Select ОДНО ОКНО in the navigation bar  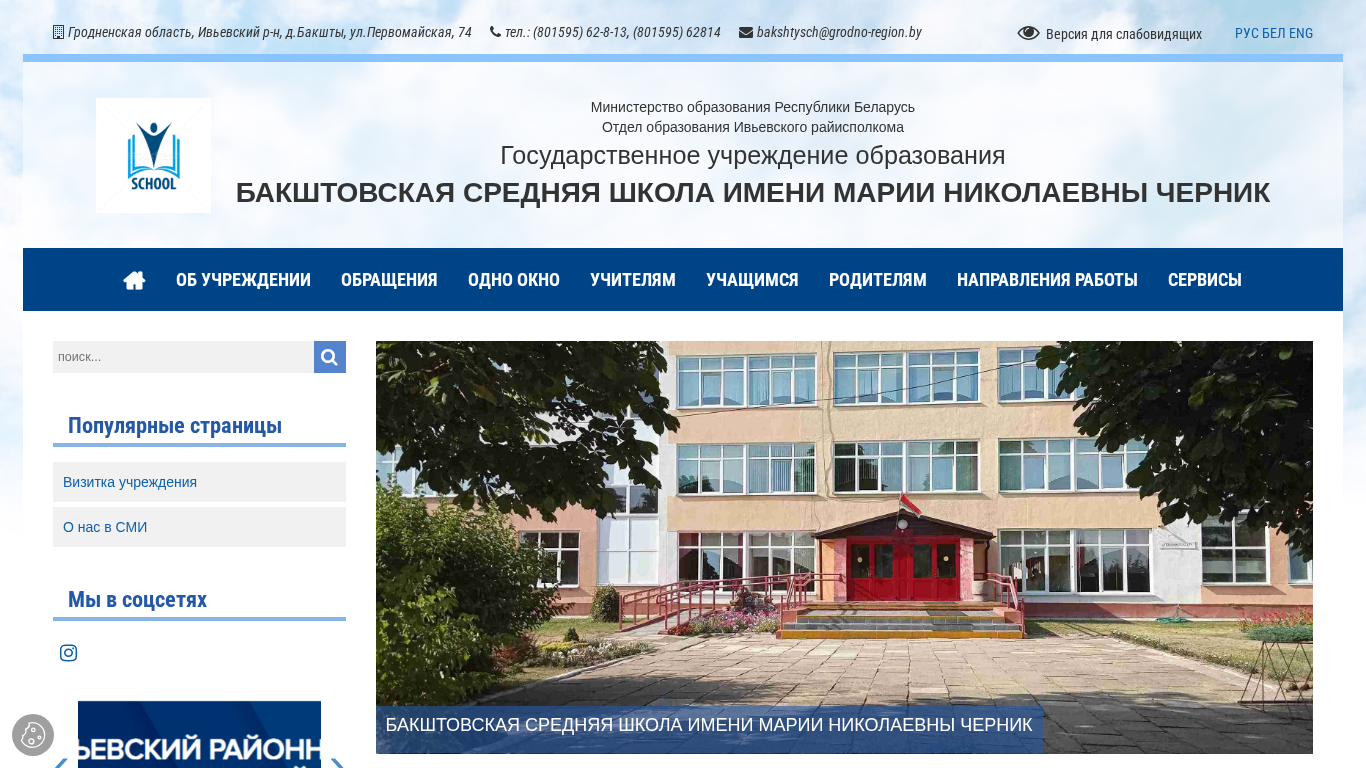[514, 280]
